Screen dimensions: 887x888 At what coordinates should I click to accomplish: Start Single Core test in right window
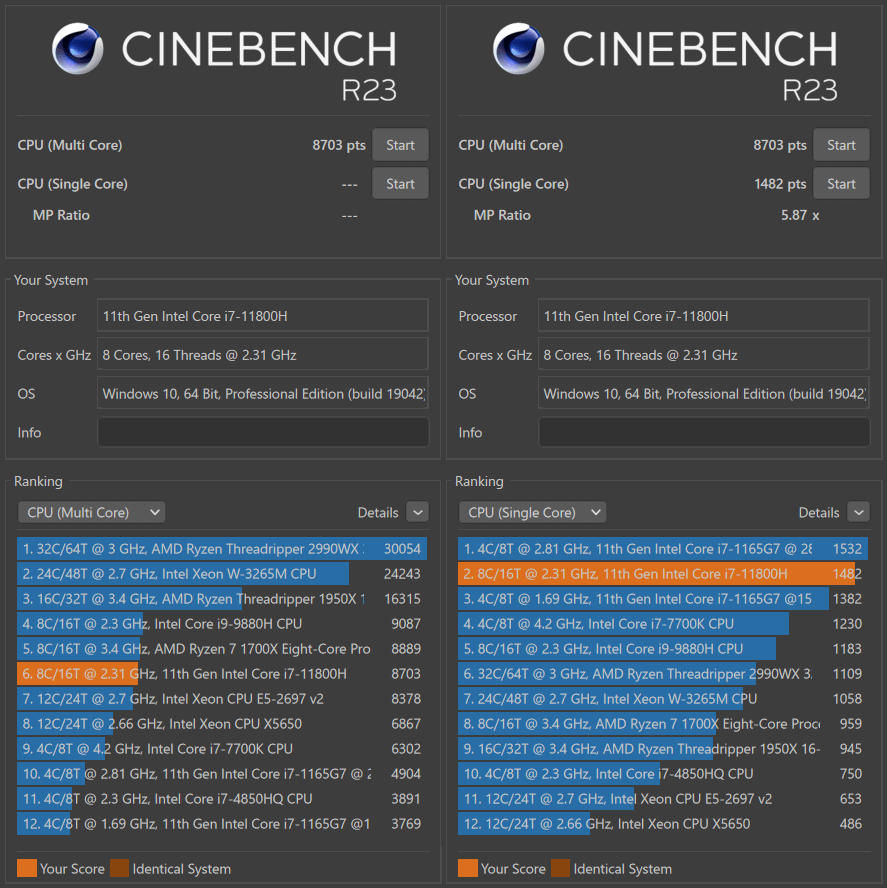tap(841, 183)
